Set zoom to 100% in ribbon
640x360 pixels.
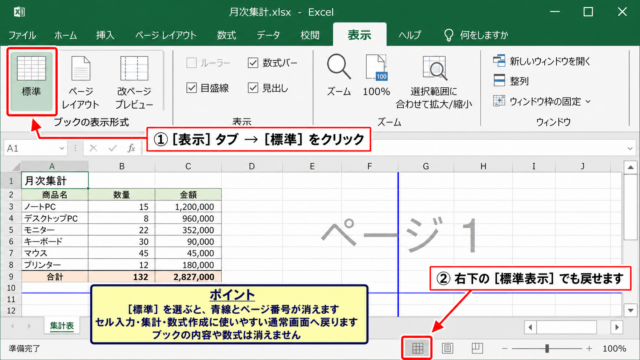point(376,76)
